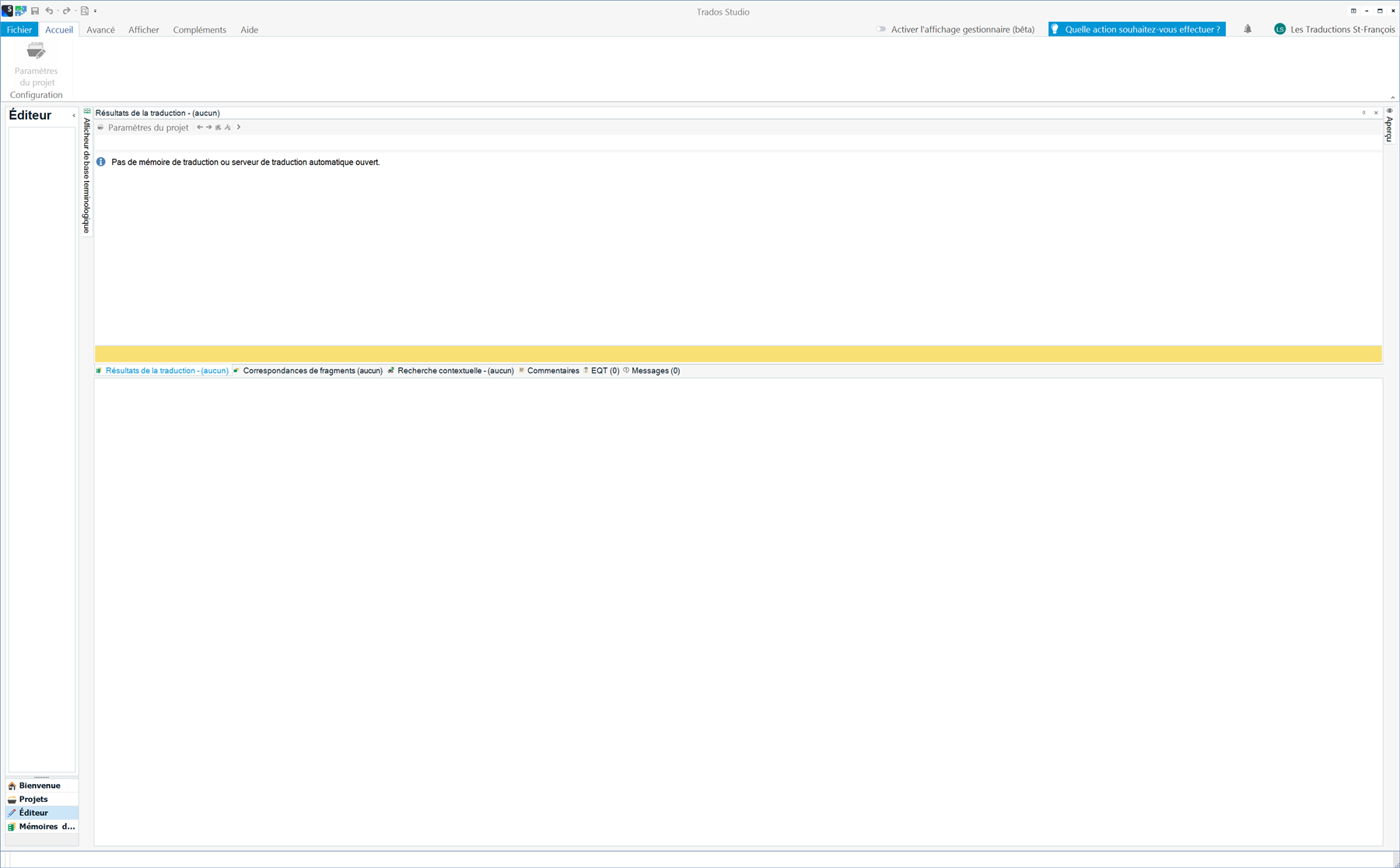Switch to the Avancé ribbon tab
The height and width of the screenshot is (868, 1400).
coord(100,30)
